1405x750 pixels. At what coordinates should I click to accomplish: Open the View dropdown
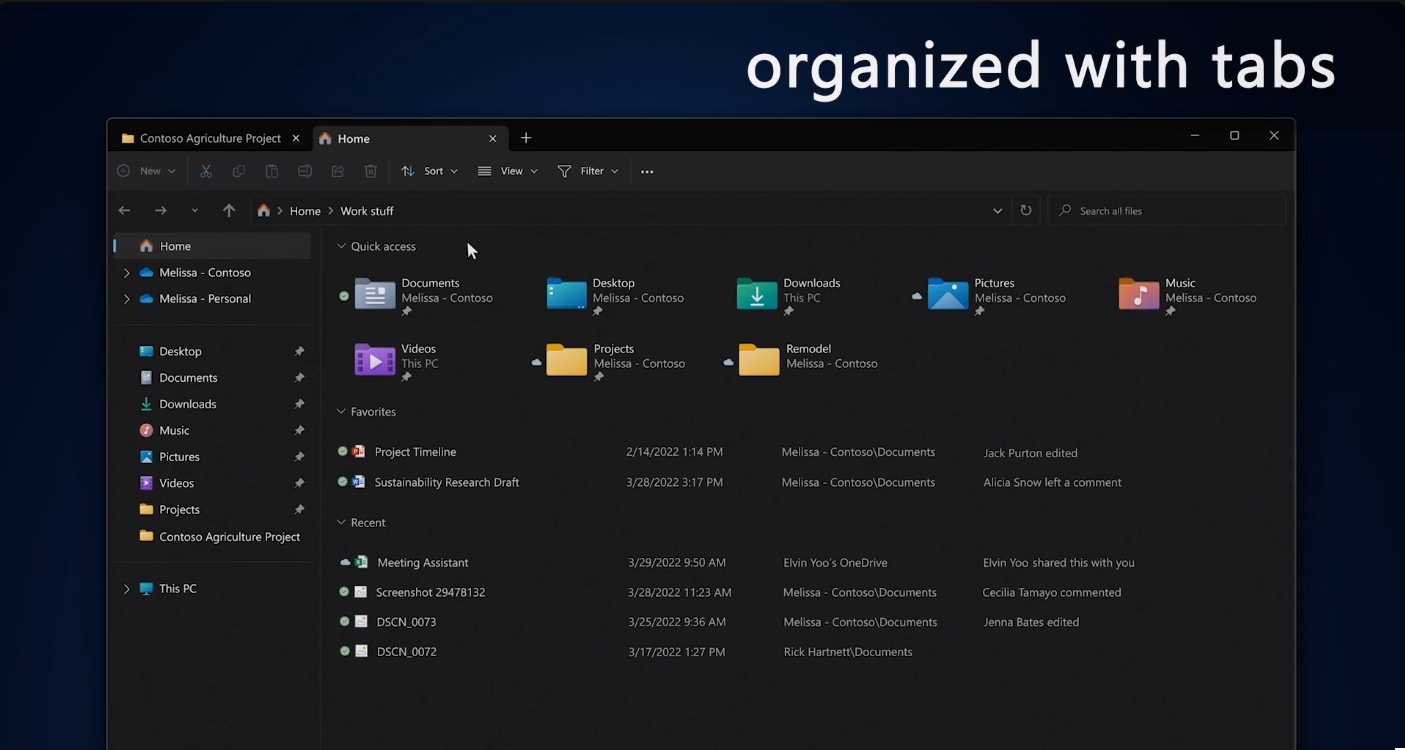tap(508, 171)
